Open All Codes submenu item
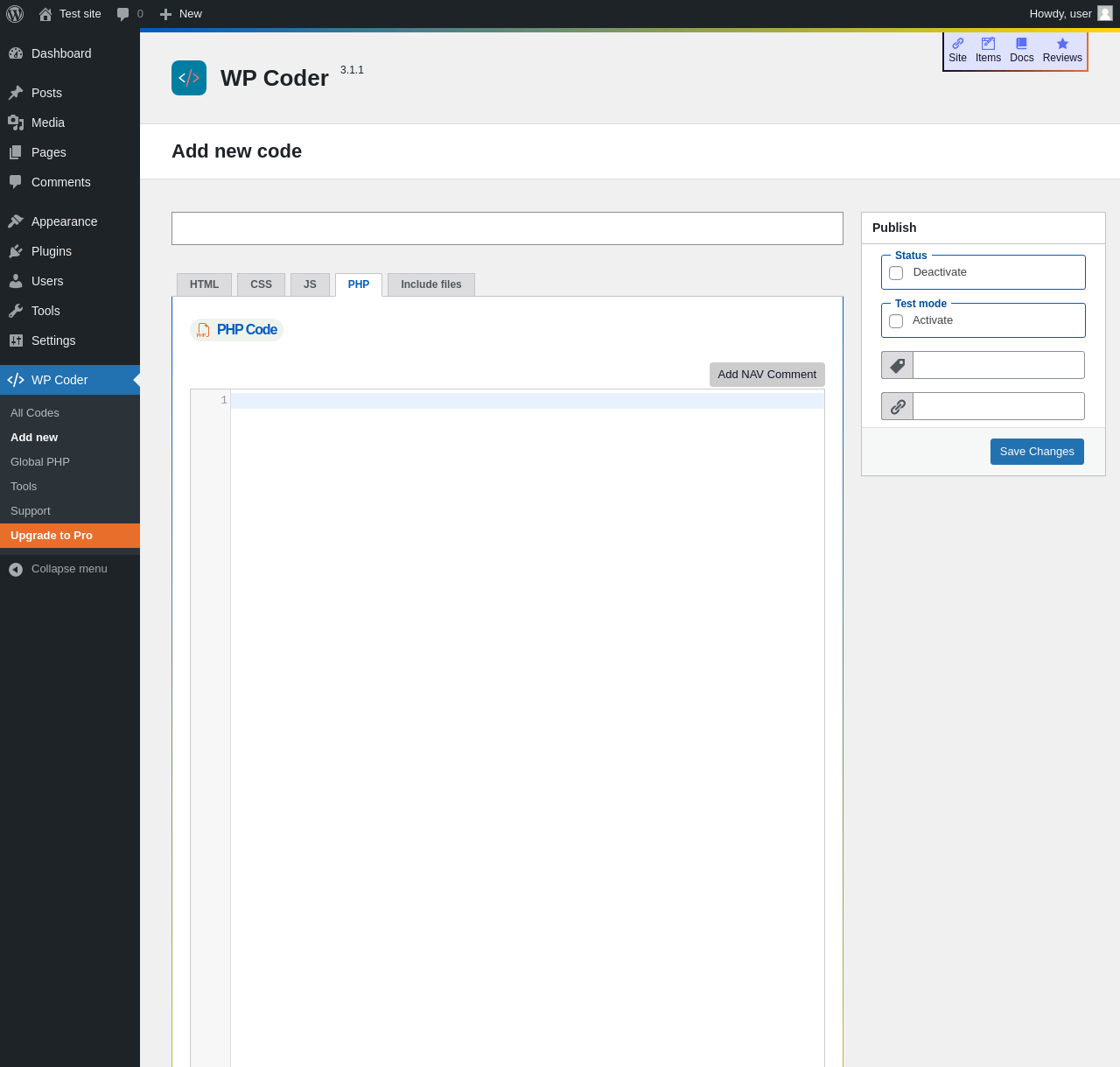The width and height of the screenshot is (1120, 1067). pos(70,413)
